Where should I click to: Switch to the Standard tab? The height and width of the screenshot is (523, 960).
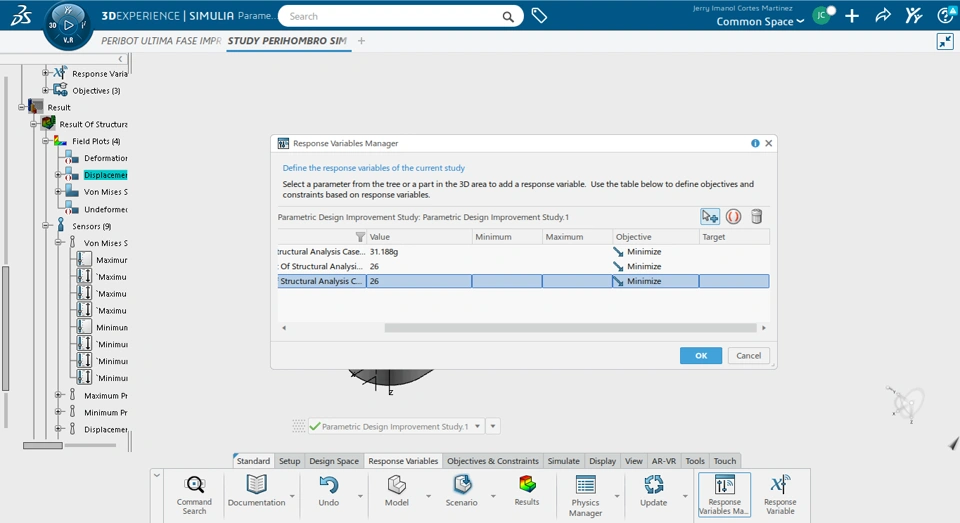[253, 461]
